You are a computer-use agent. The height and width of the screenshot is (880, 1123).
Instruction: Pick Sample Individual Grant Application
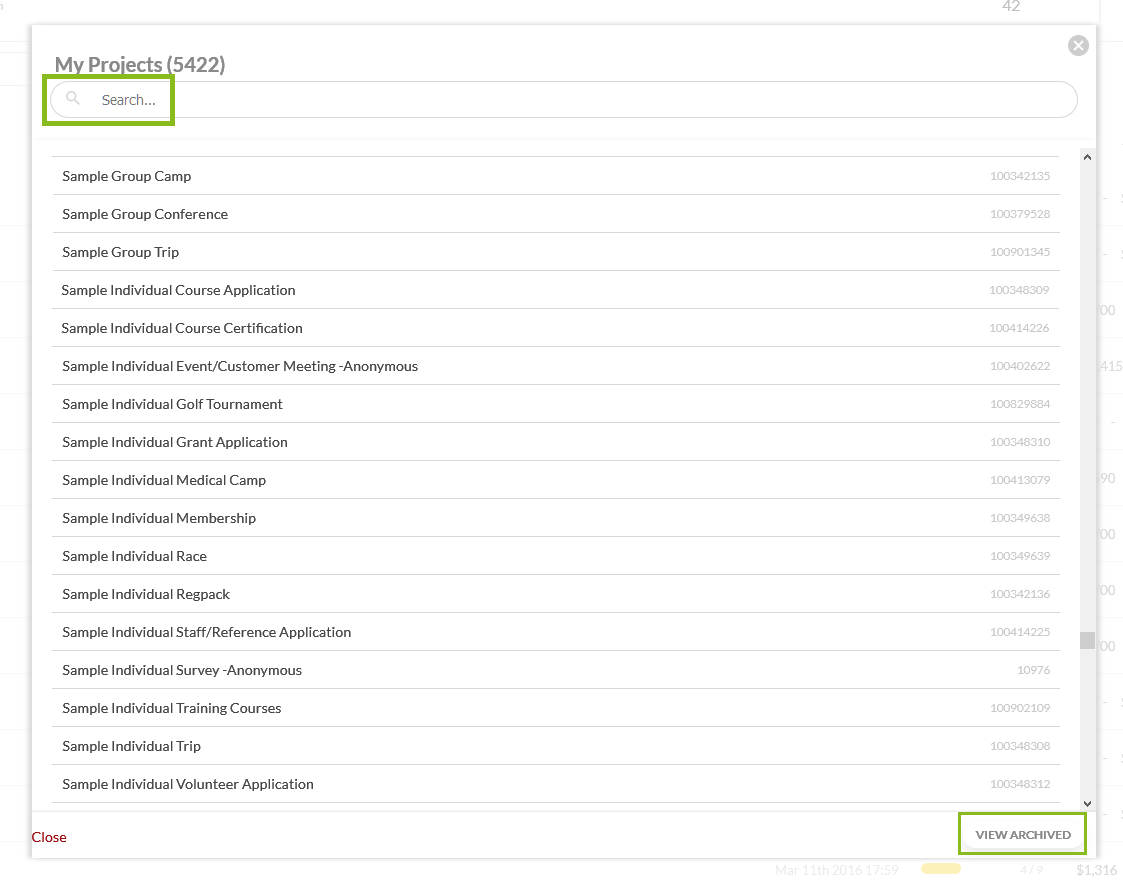(175, 442)
